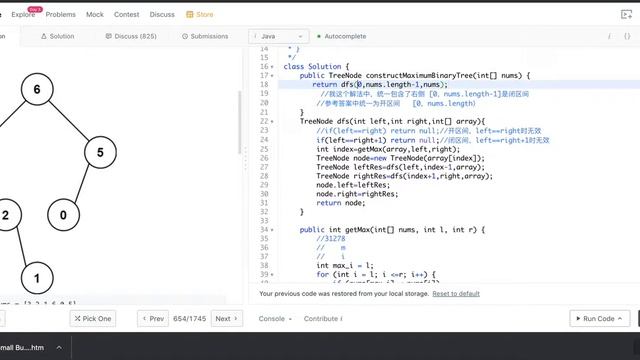The image size is (640, 360).
Task: Click downloaded file 'mall Bu....htm' in bar
Action: (22, 348)
